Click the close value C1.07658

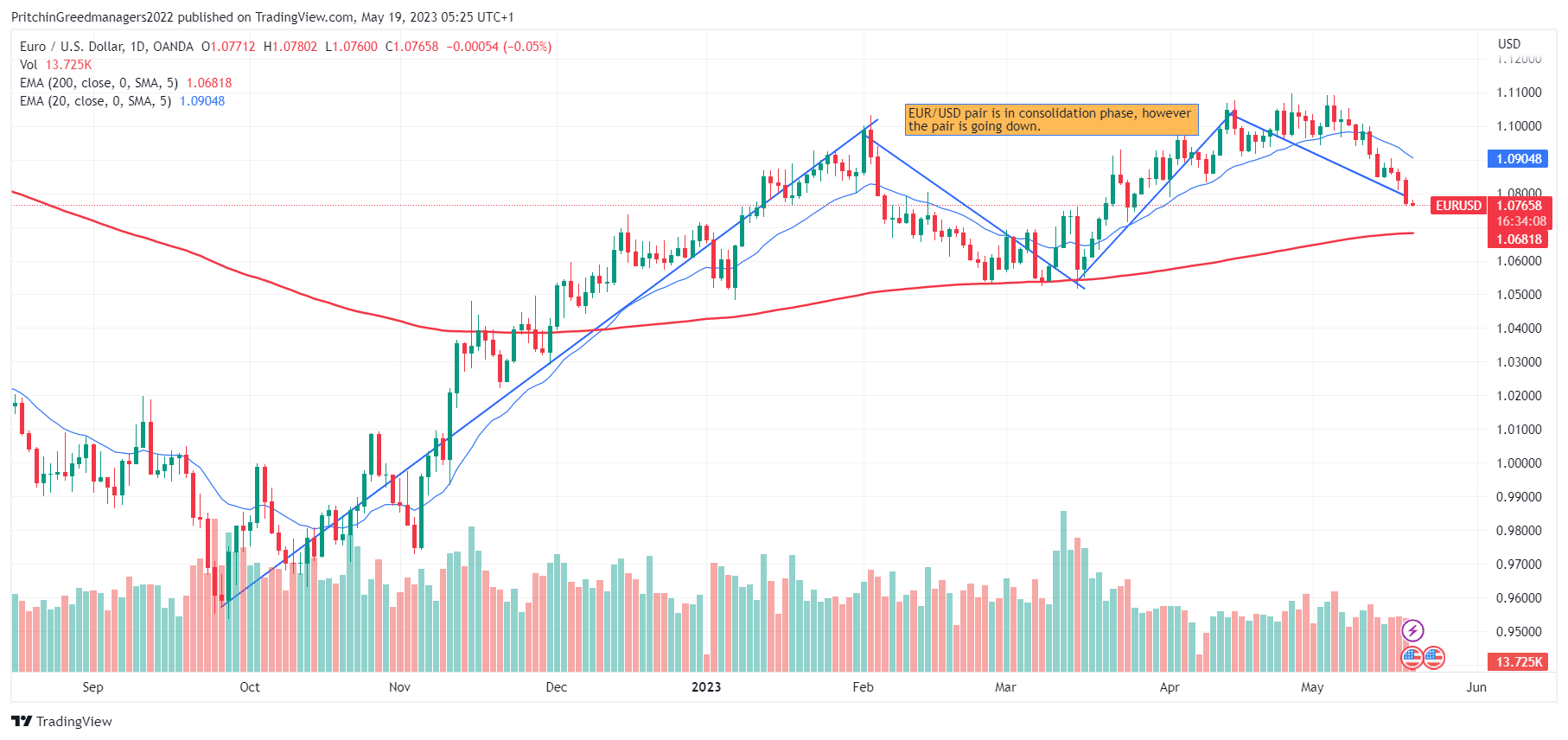[412, 47]
